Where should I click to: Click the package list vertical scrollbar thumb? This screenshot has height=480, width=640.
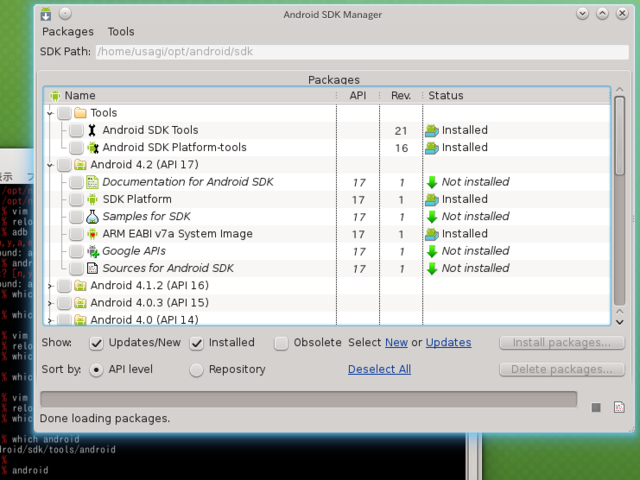[x=620, y=136]
